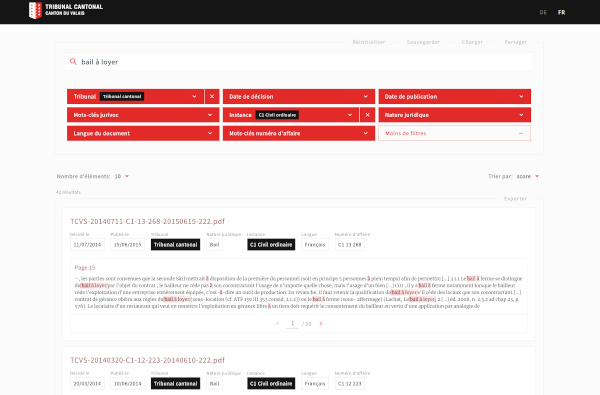600x395 pixels.
Task: Click the 15/06/2015 publication date
Action: [127, 245]
